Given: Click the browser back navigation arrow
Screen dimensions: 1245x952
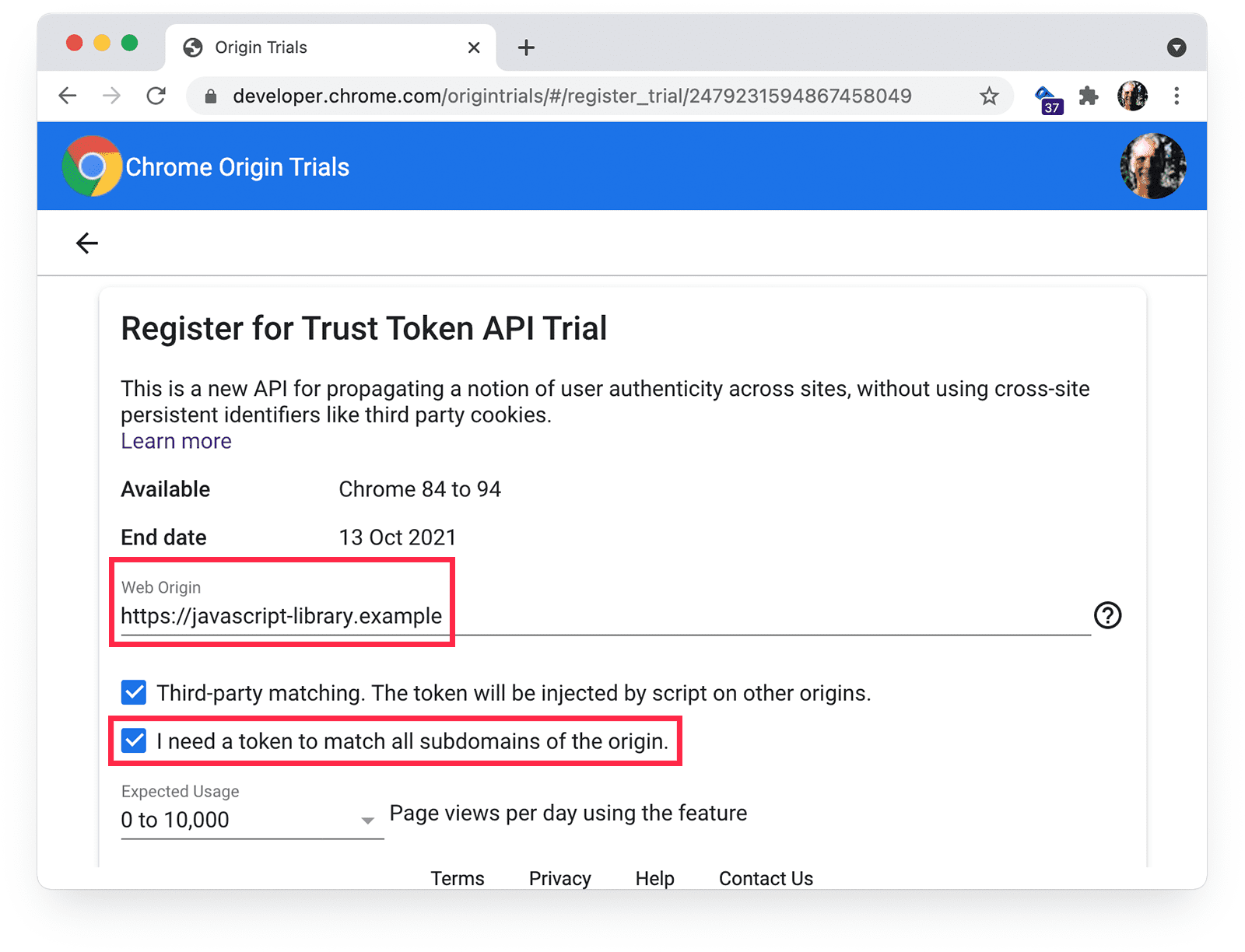Looking at the screenshot, I should [x=67, y=96].
